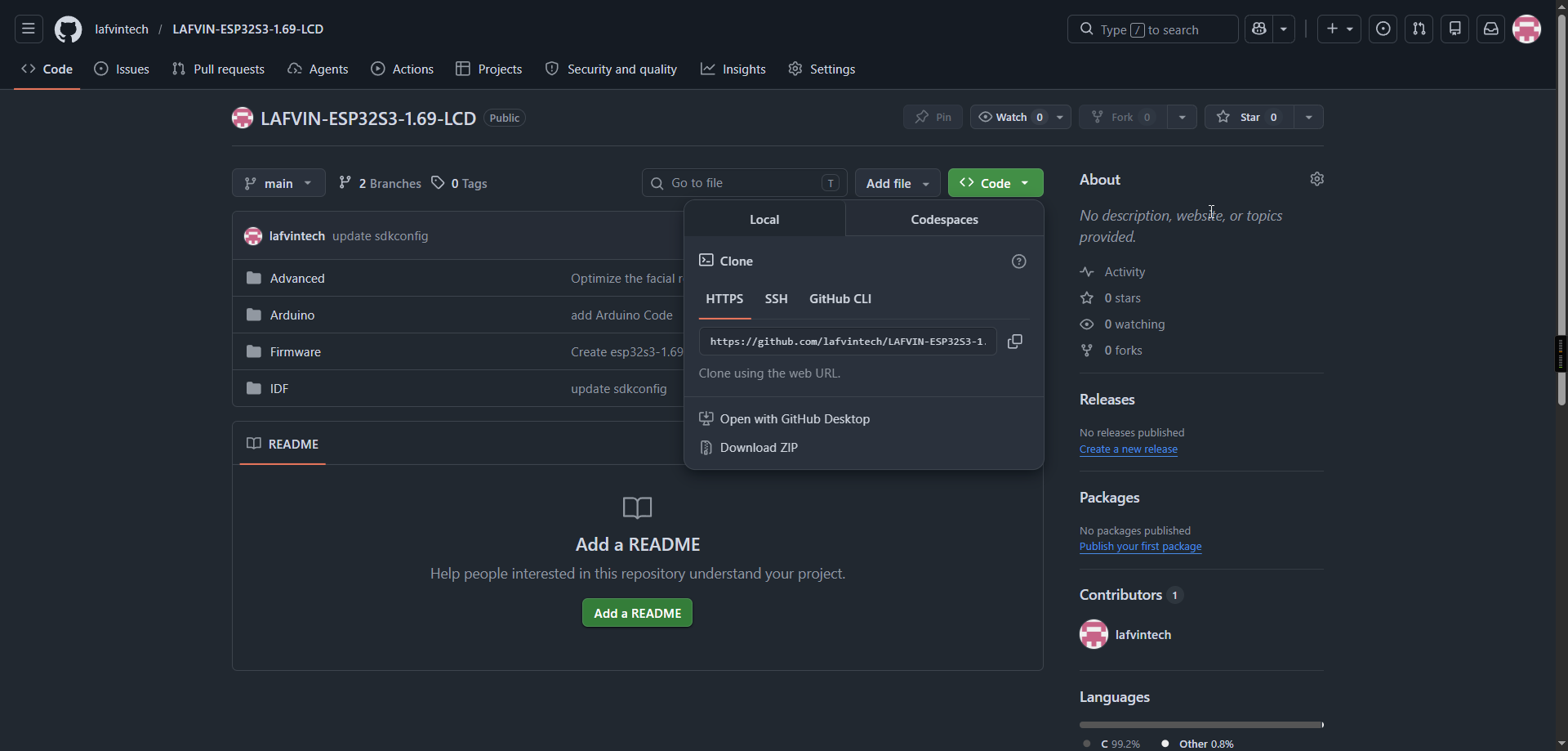Click the HTTPS clone URL text field

coord(848,342)
